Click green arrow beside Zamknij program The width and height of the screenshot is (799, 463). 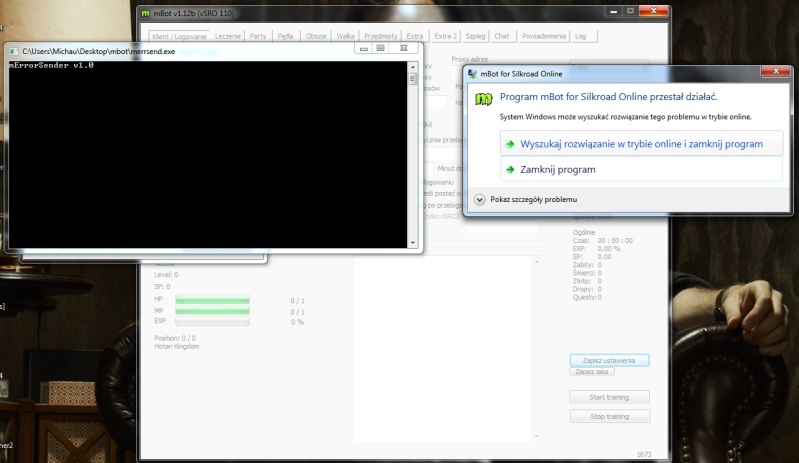point(510,170)
